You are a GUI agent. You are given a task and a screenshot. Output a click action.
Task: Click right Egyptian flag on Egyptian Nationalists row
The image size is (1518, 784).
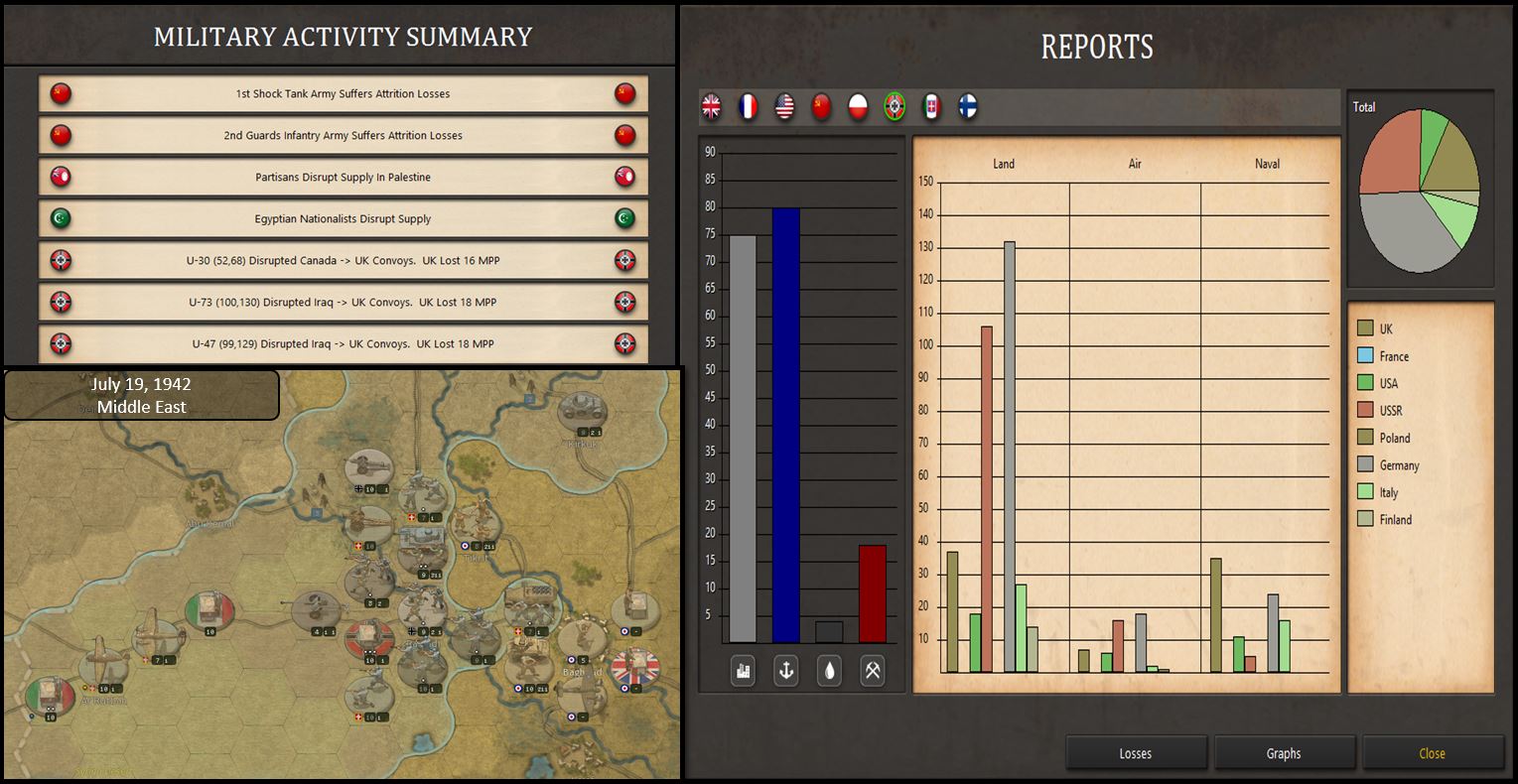pyautogui.click(x=625, y=219)
